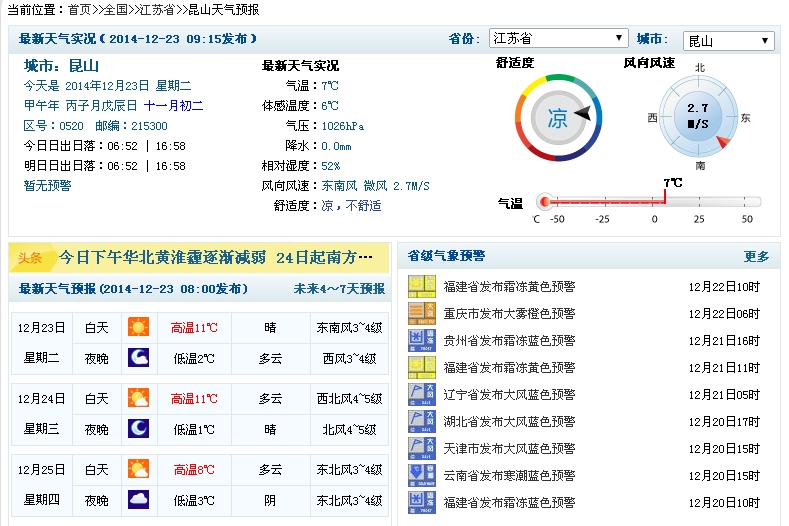This screenshot has height=526, width=789.
Task: Click the Chongqing heavy fog orange warning icon
Action: pos(422,313)
